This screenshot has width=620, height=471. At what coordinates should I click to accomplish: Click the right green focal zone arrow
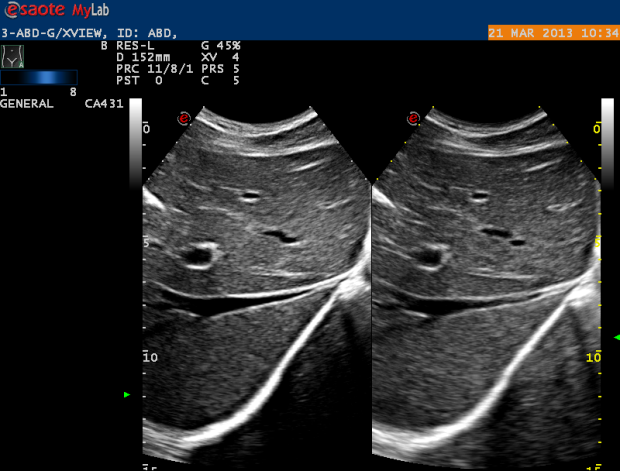pyautogui.click(x=615, y=338)
